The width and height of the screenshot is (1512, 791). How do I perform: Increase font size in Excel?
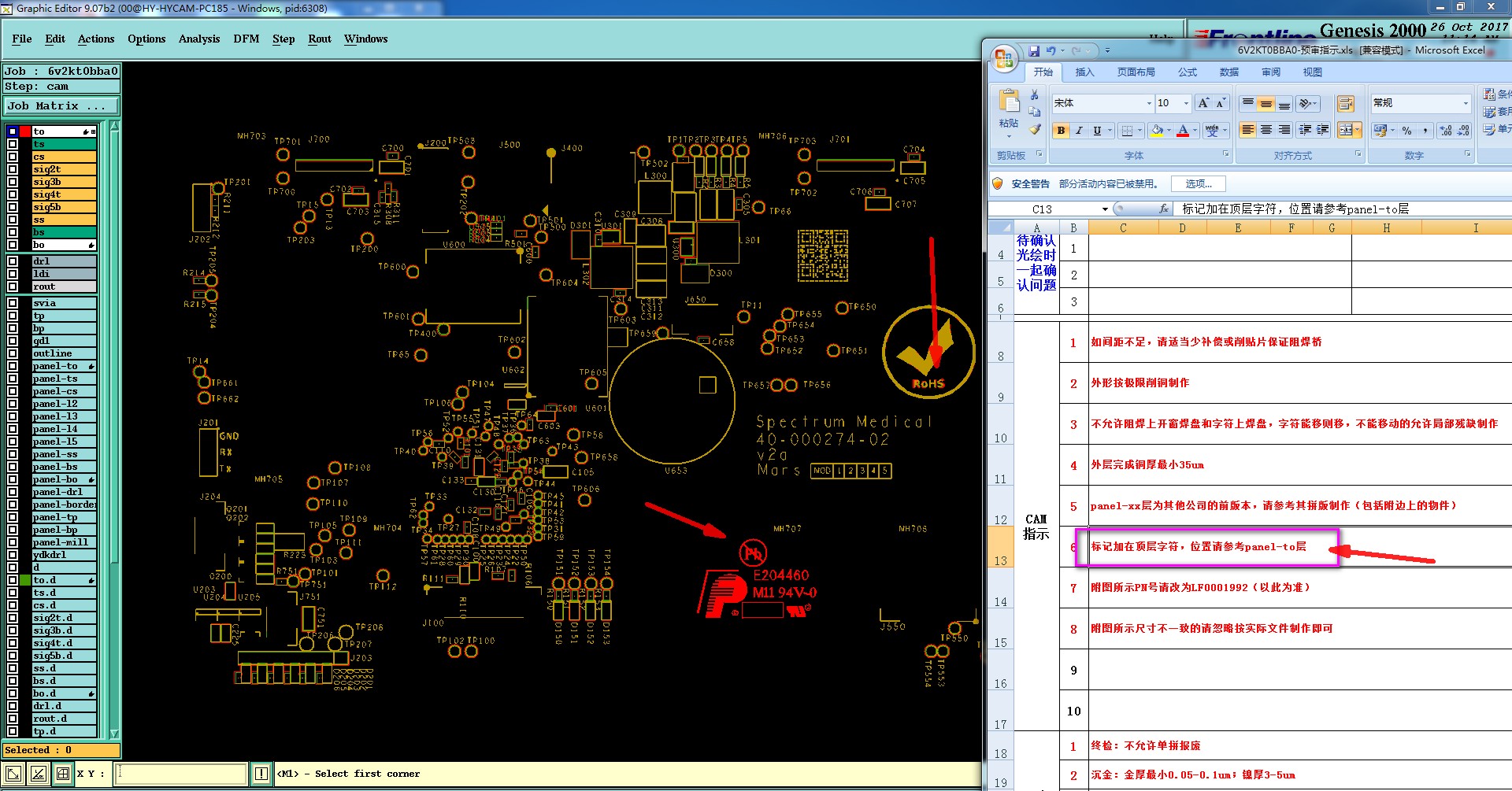(1203, 103)
